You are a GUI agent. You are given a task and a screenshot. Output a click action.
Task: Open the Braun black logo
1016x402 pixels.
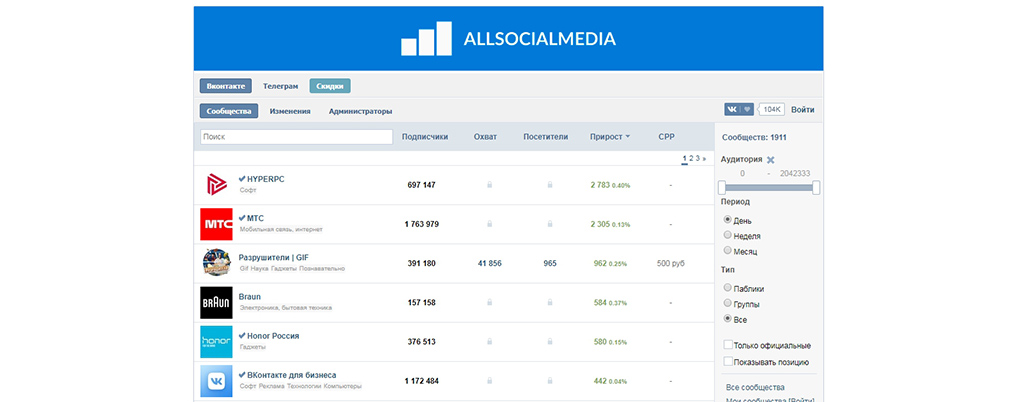pyautogui.click(x=216, y=303)
